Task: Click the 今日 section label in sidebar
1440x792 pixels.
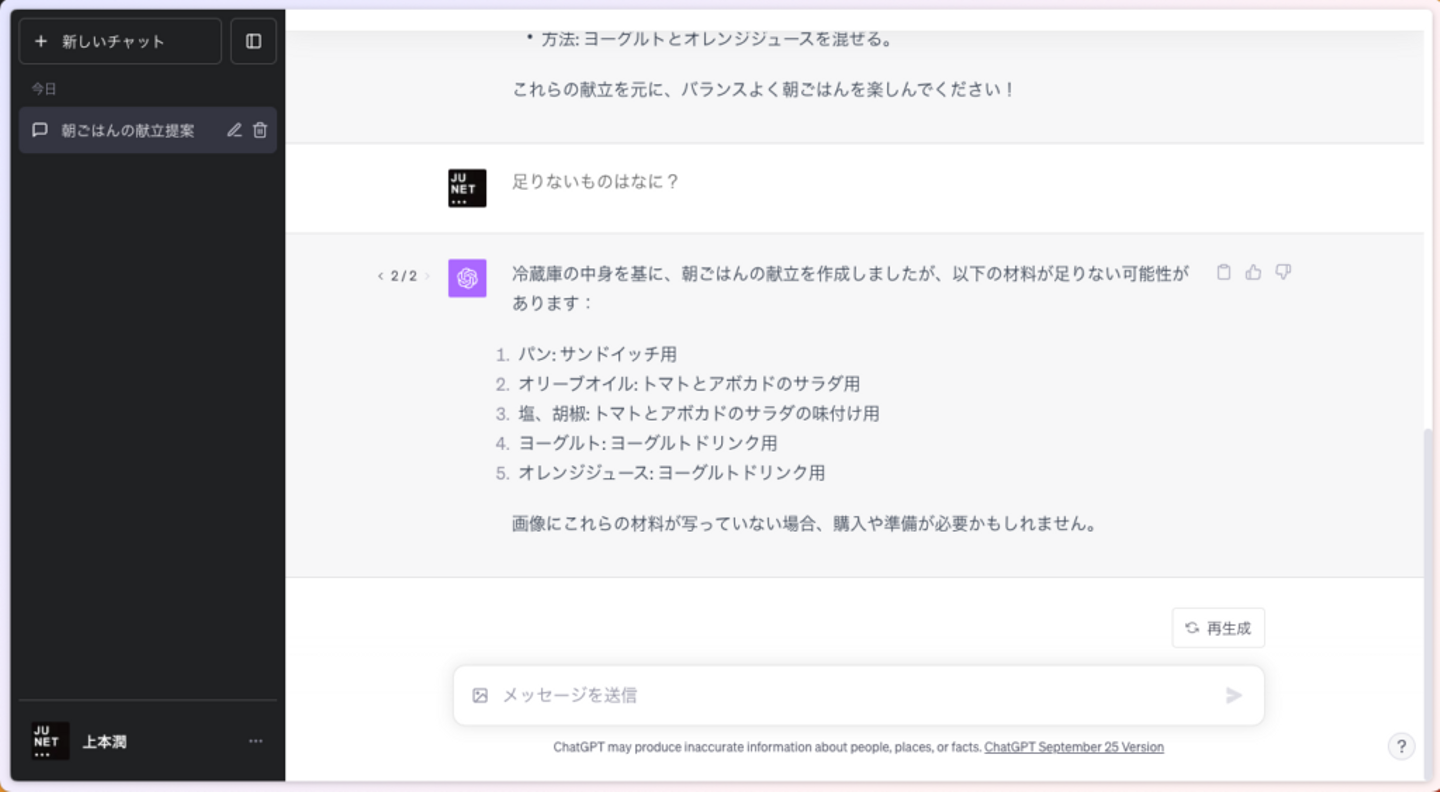Action: [x=44, y=89]
